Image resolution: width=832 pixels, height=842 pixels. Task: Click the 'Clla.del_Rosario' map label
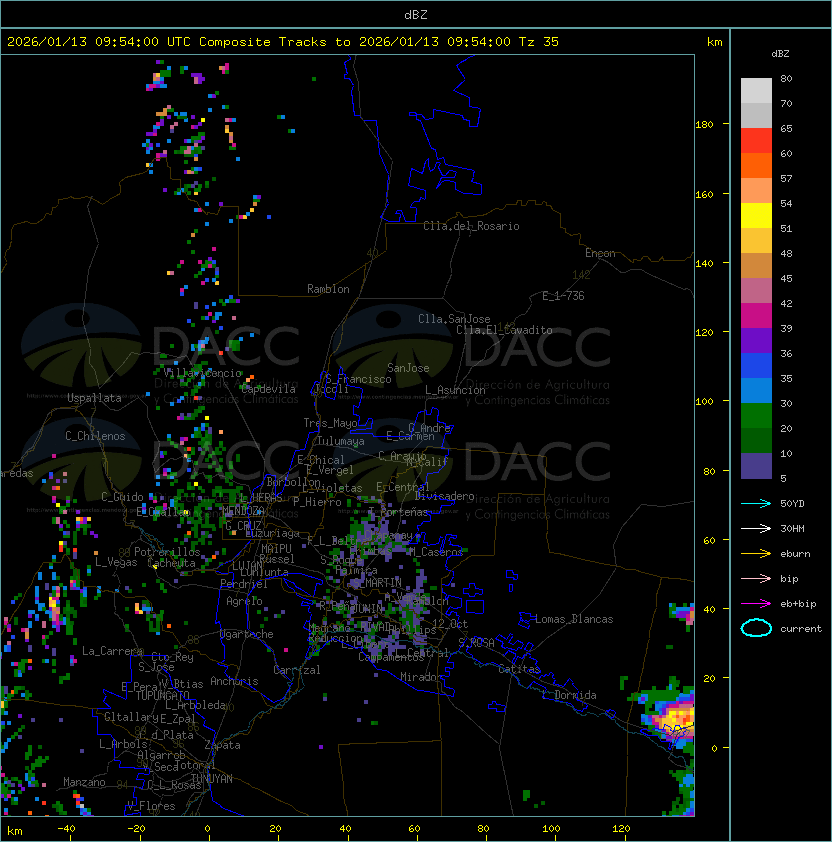[471, 226]
